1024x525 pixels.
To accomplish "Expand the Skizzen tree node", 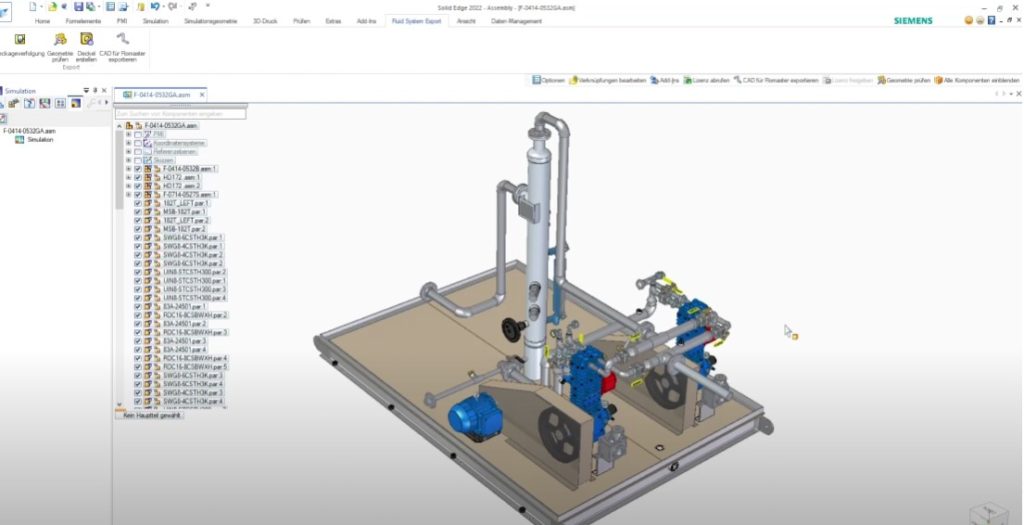I will point(129,160).
